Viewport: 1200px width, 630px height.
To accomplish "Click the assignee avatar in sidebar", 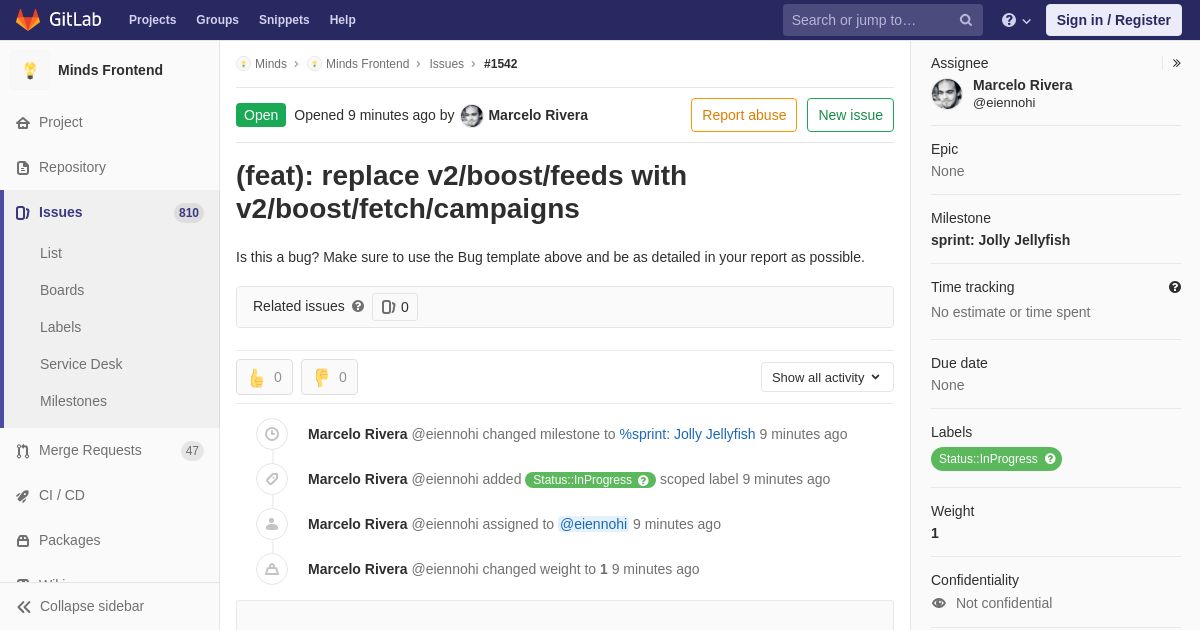I will (x=947, y=94).
